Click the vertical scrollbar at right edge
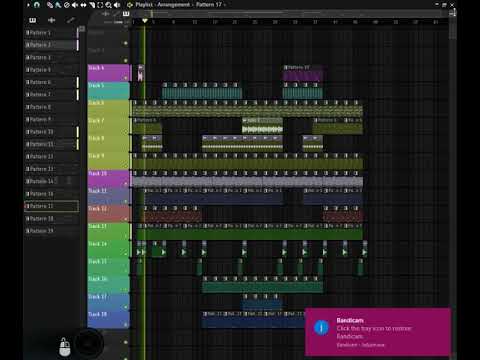 pyautogui.click(x=452, y=30)
